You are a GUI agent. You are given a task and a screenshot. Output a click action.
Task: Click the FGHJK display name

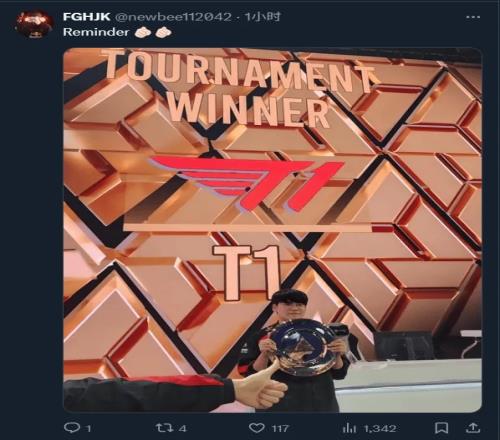tap(87, 17)
